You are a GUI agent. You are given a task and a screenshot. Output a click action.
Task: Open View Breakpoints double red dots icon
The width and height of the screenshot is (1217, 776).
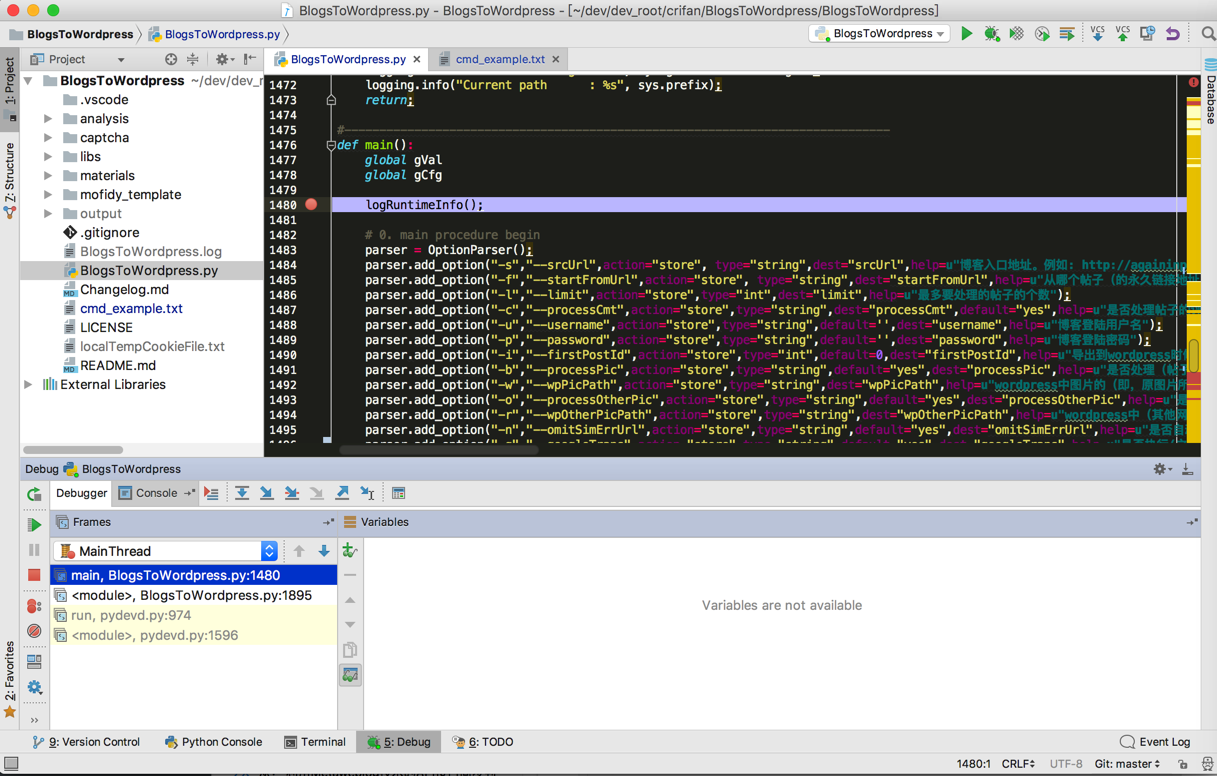click(34, 606)
